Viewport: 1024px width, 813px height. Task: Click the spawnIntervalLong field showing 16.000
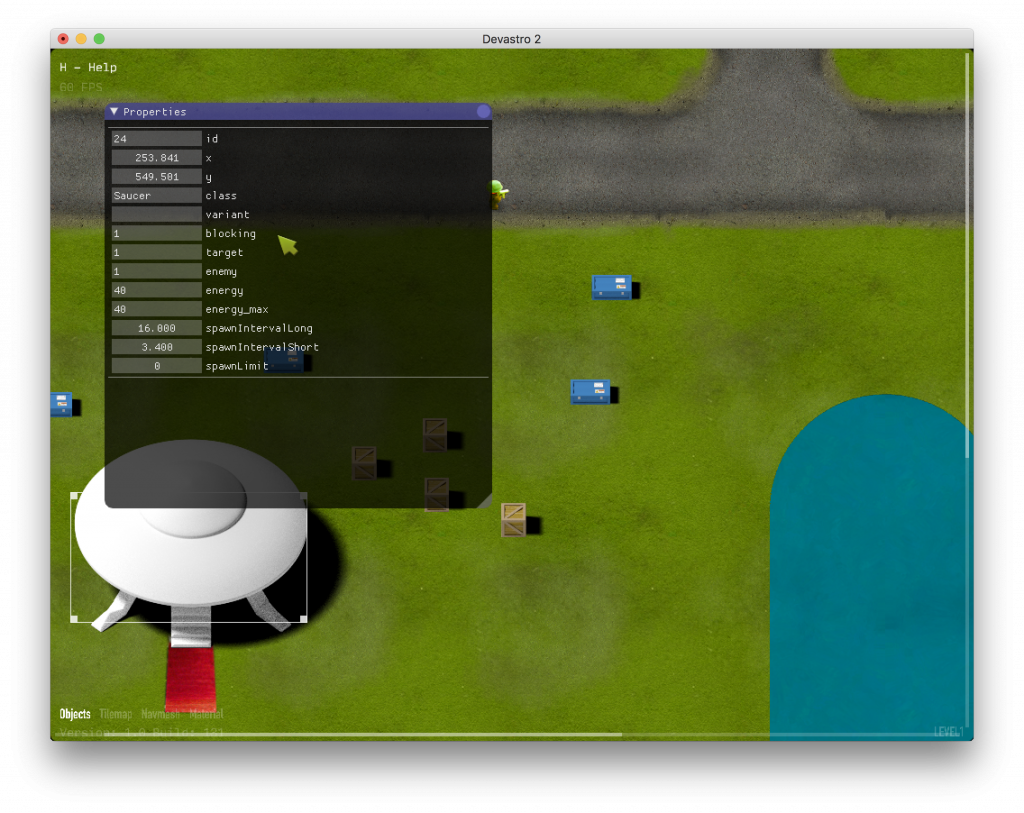[157, 328]
